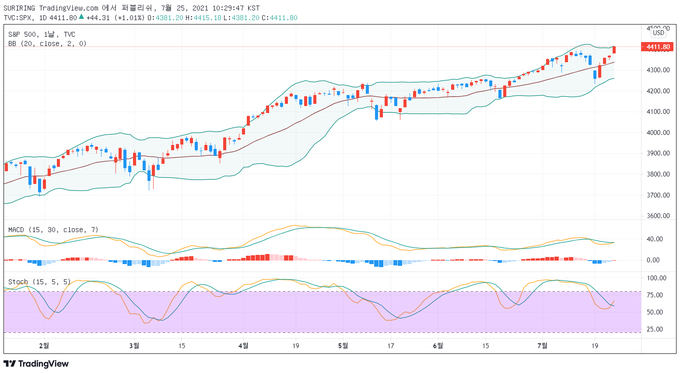Click the +44.31 (+1.01%) change text
Screen dimensions: 680x374
point(115,18)
